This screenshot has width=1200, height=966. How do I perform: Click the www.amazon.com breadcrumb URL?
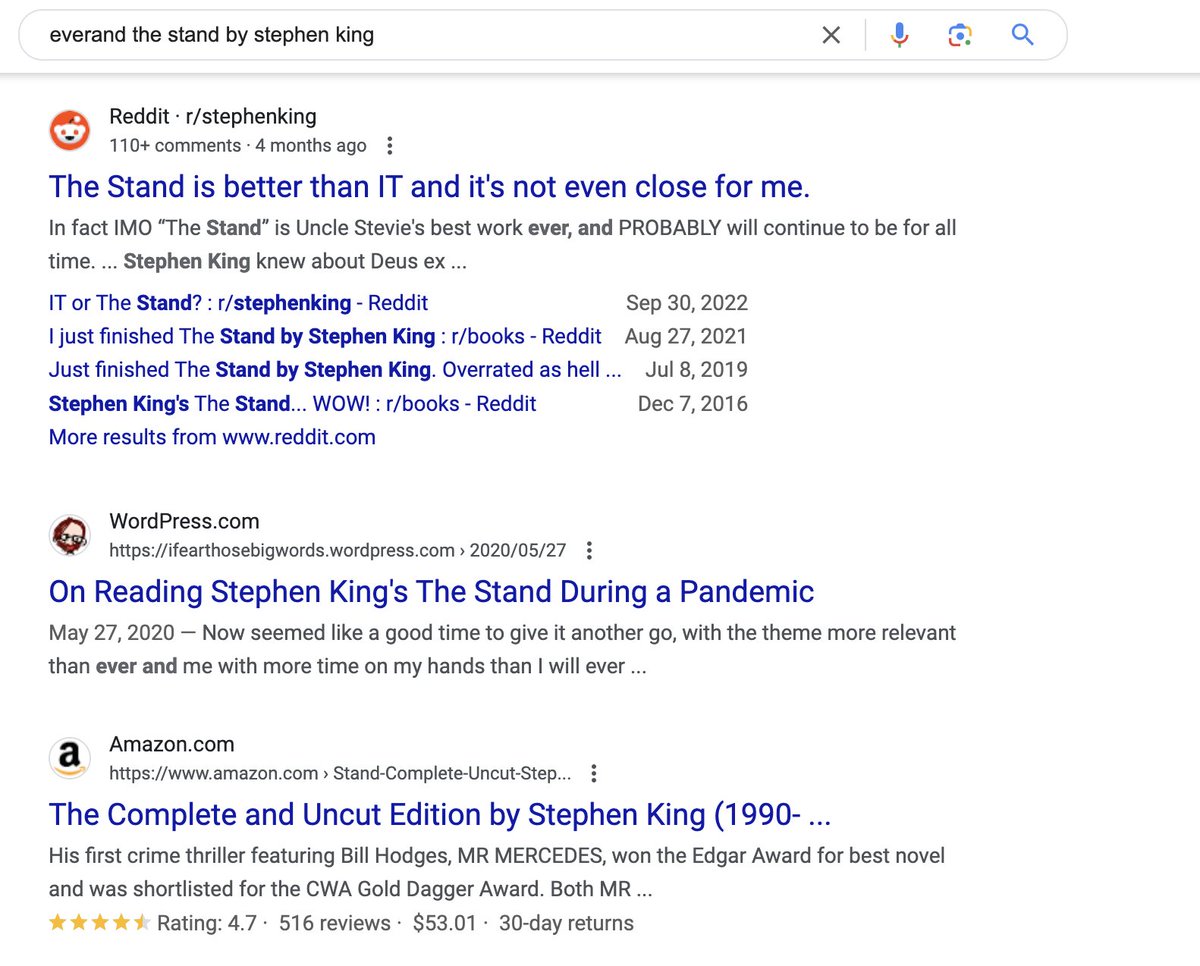(340, 773)
